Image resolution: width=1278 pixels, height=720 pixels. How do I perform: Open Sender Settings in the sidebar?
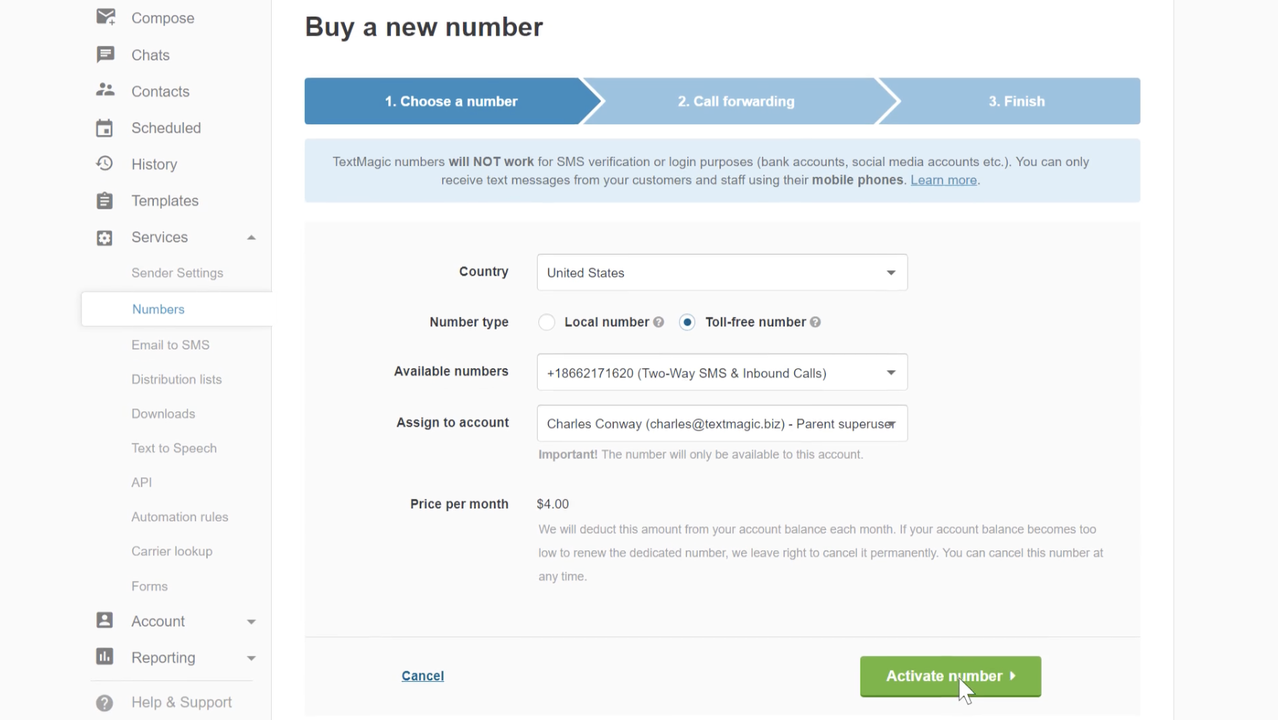click(177, 273)
